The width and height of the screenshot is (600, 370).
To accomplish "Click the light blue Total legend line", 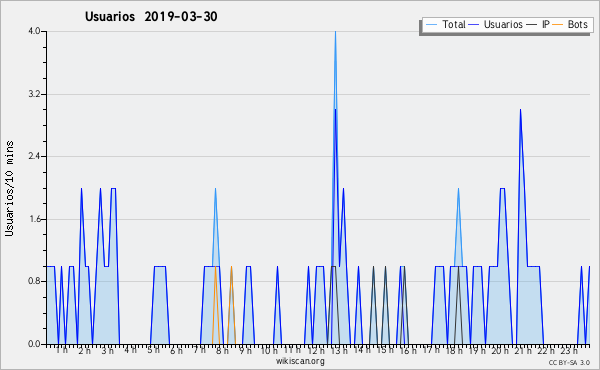I will click(431, 25).
